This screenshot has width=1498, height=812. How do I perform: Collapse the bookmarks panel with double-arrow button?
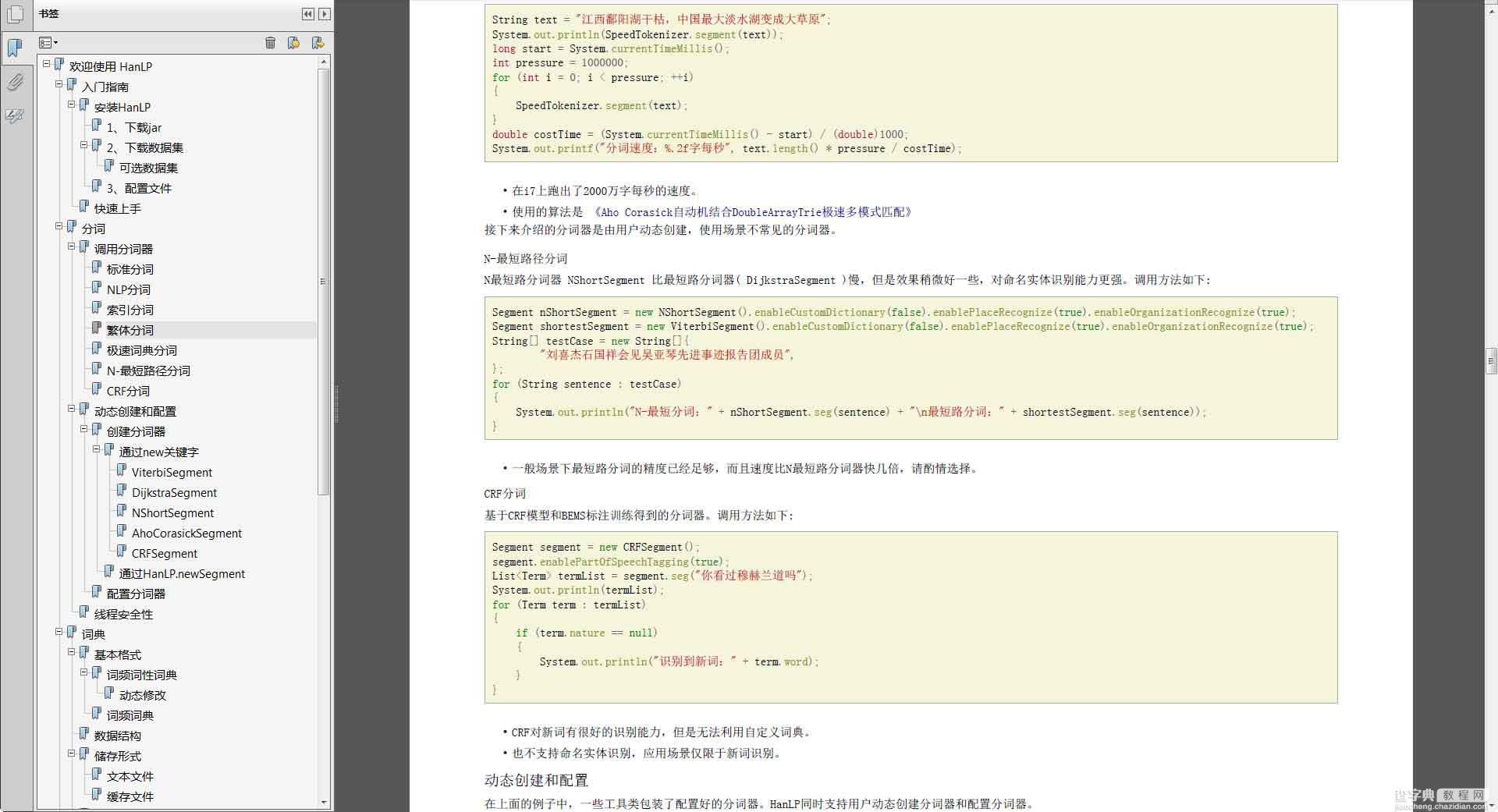click(308, 14)
